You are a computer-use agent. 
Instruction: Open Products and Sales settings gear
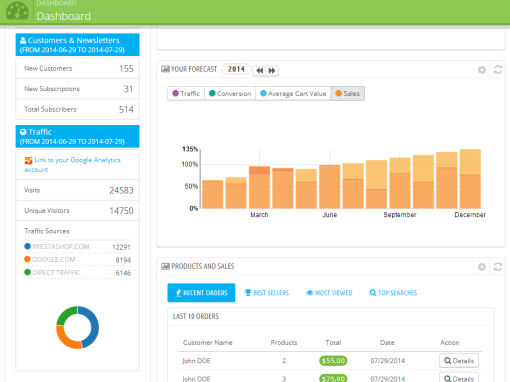pyautogui.click(x=482, y=267)
